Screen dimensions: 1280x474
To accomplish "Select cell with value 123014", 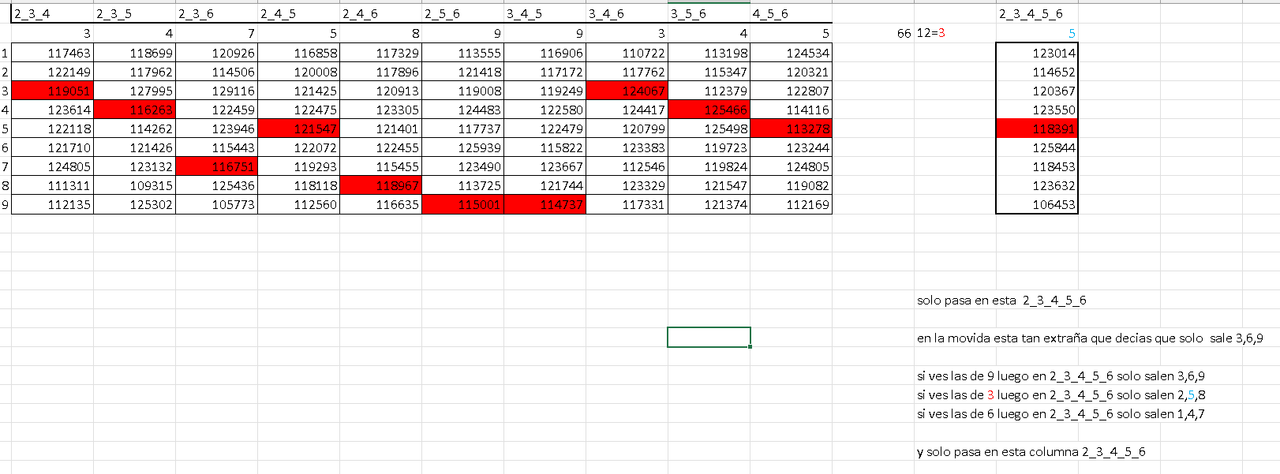I will [x=1037, y=52].
